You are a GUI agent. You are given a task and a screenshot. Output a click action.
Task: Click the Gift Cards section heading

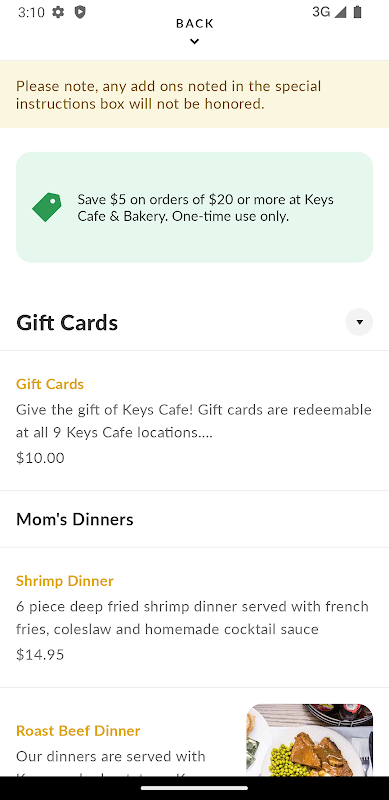coord(67,323)
